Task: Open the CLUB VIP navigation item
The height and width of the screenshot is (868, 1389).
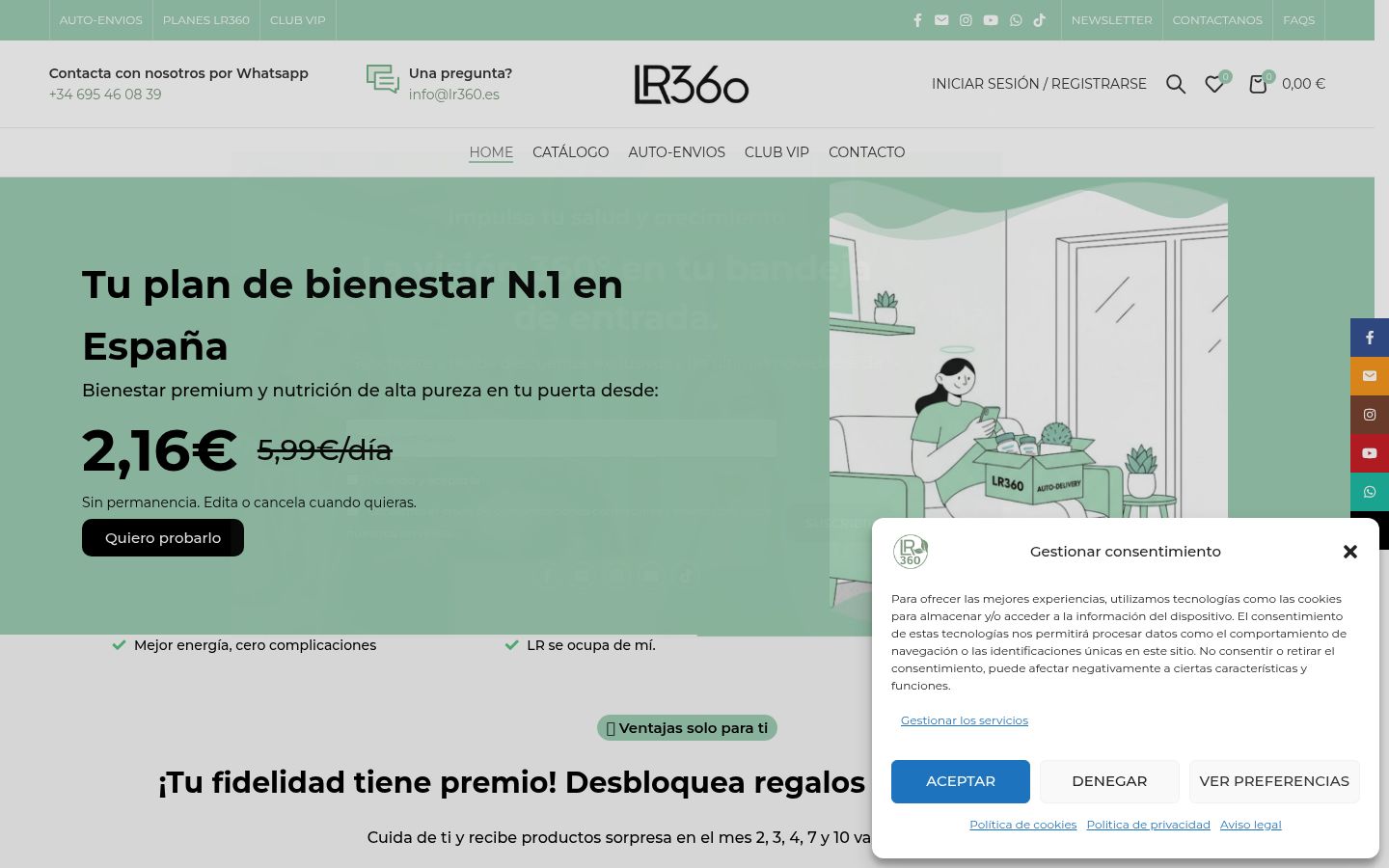Action: 776,152
